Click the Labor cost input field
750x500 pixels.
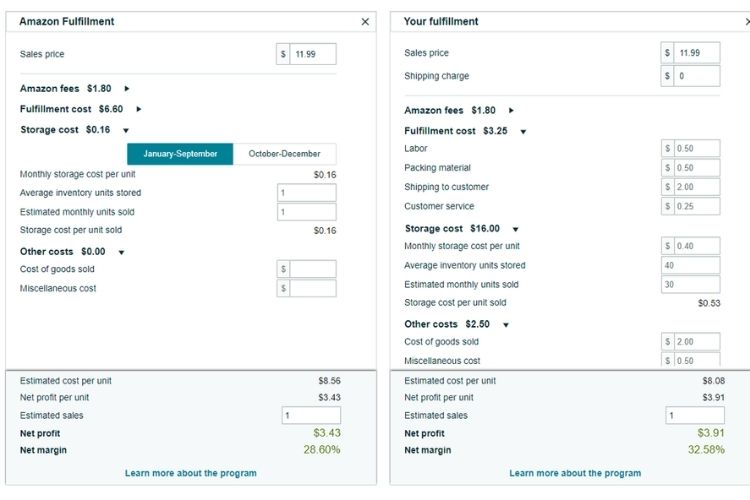point(696,148)
